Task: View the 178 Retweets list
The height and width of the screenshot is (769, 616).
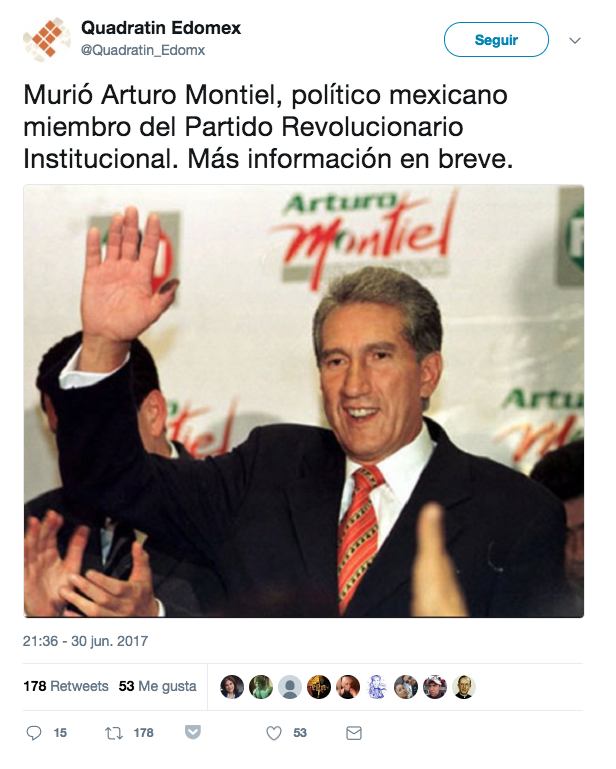Action: pyautogui.click(x=66, y=686)
